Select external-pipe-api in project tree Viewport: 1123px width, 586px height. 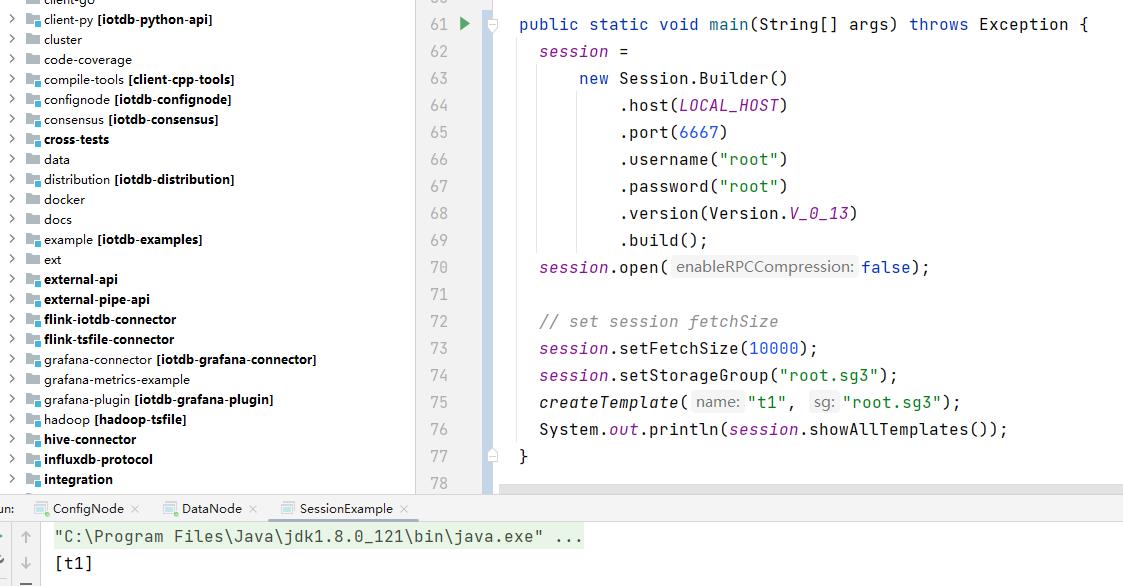97,299
